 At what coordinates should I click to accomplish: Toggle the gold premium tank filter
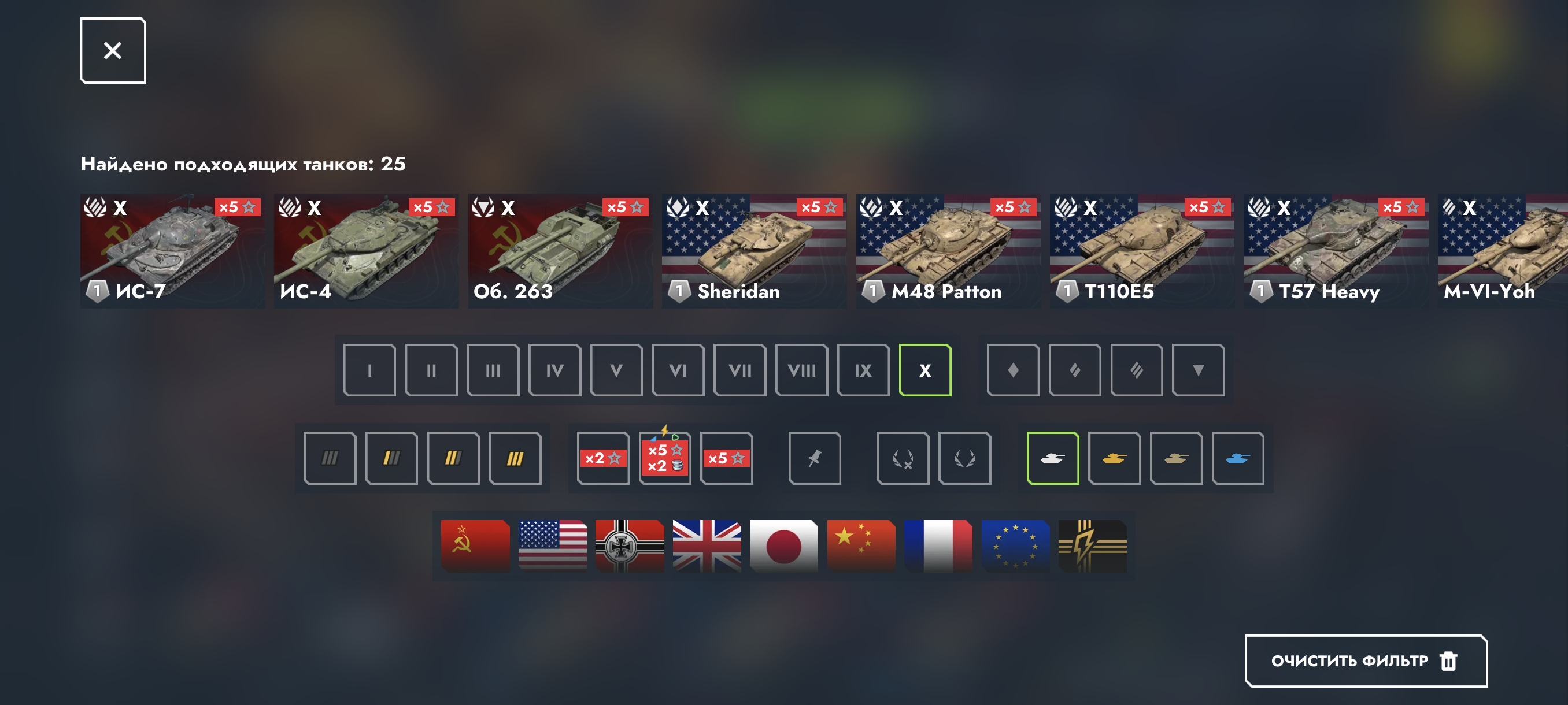coord(1114,458)
